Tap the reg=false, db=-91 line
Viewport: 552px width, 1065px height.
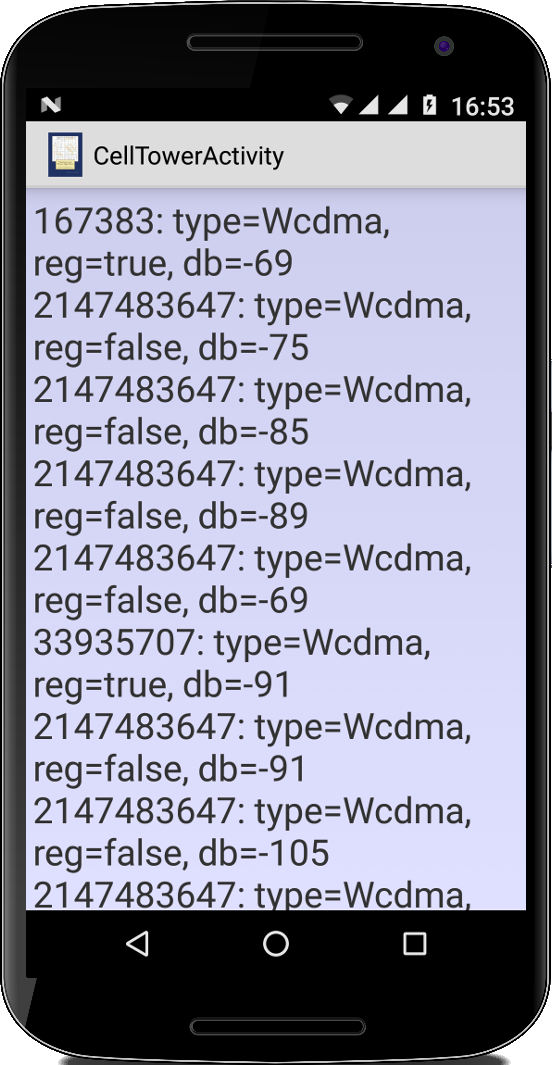tap(170, 770)
